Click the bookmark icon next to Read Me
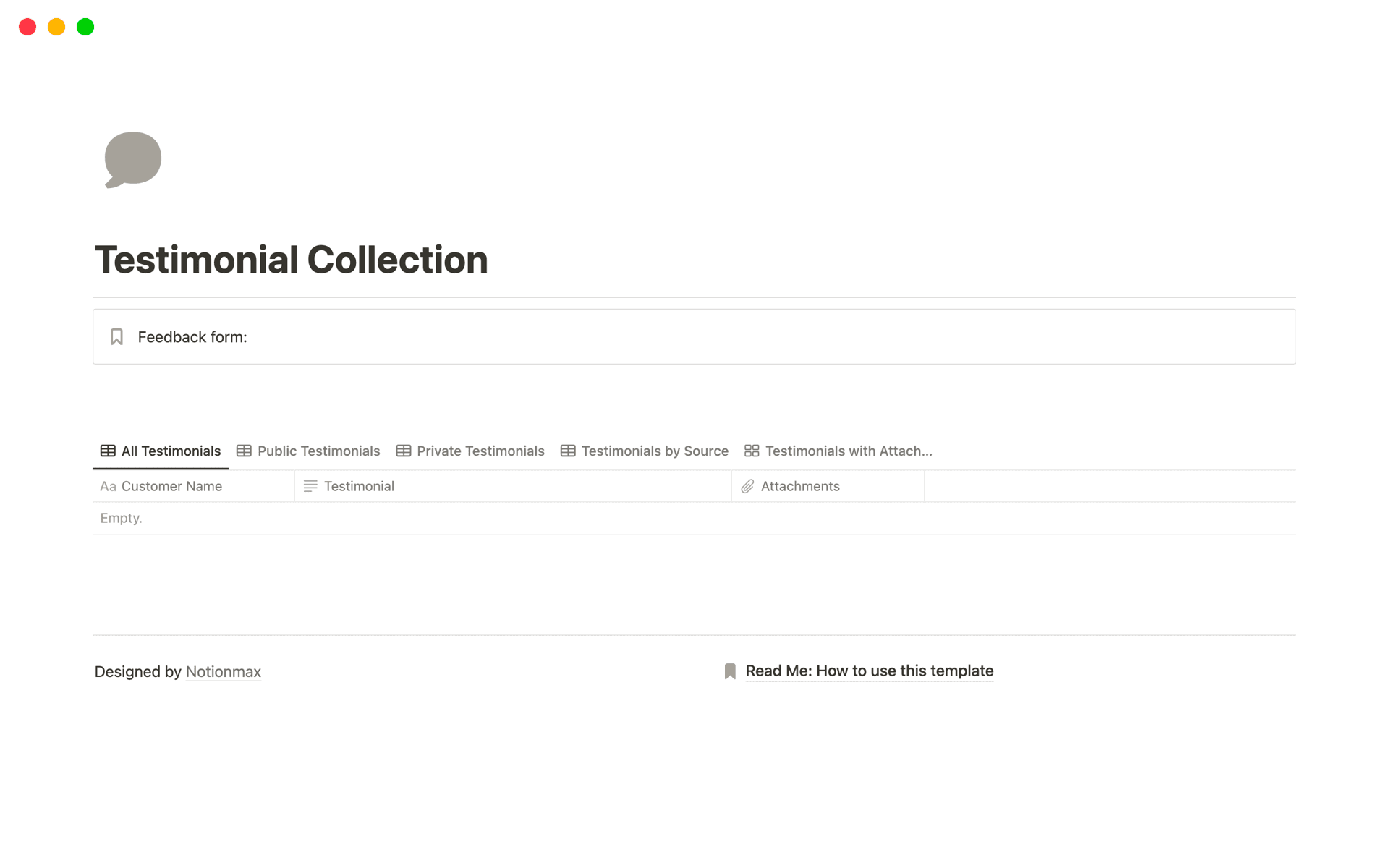 pos(729,671)
